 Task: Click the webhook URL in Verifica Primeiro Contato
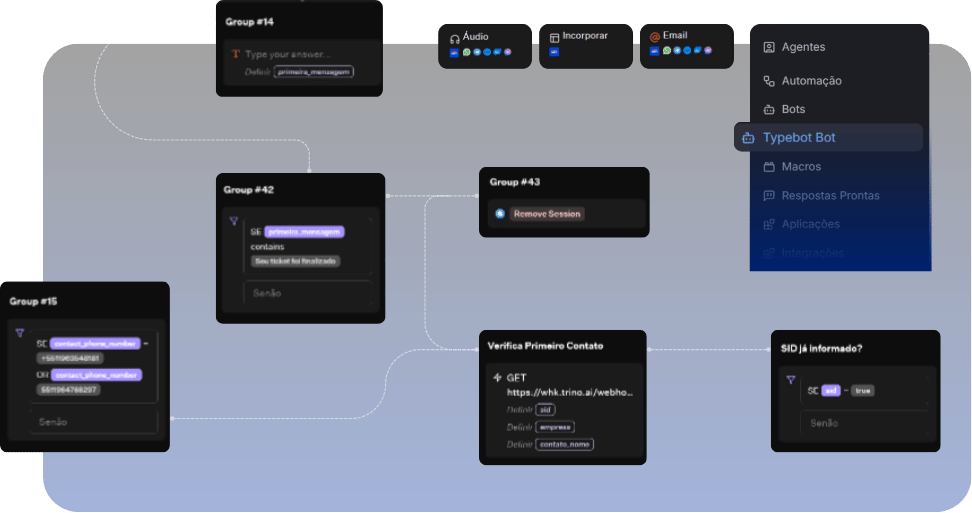point(570,393)
